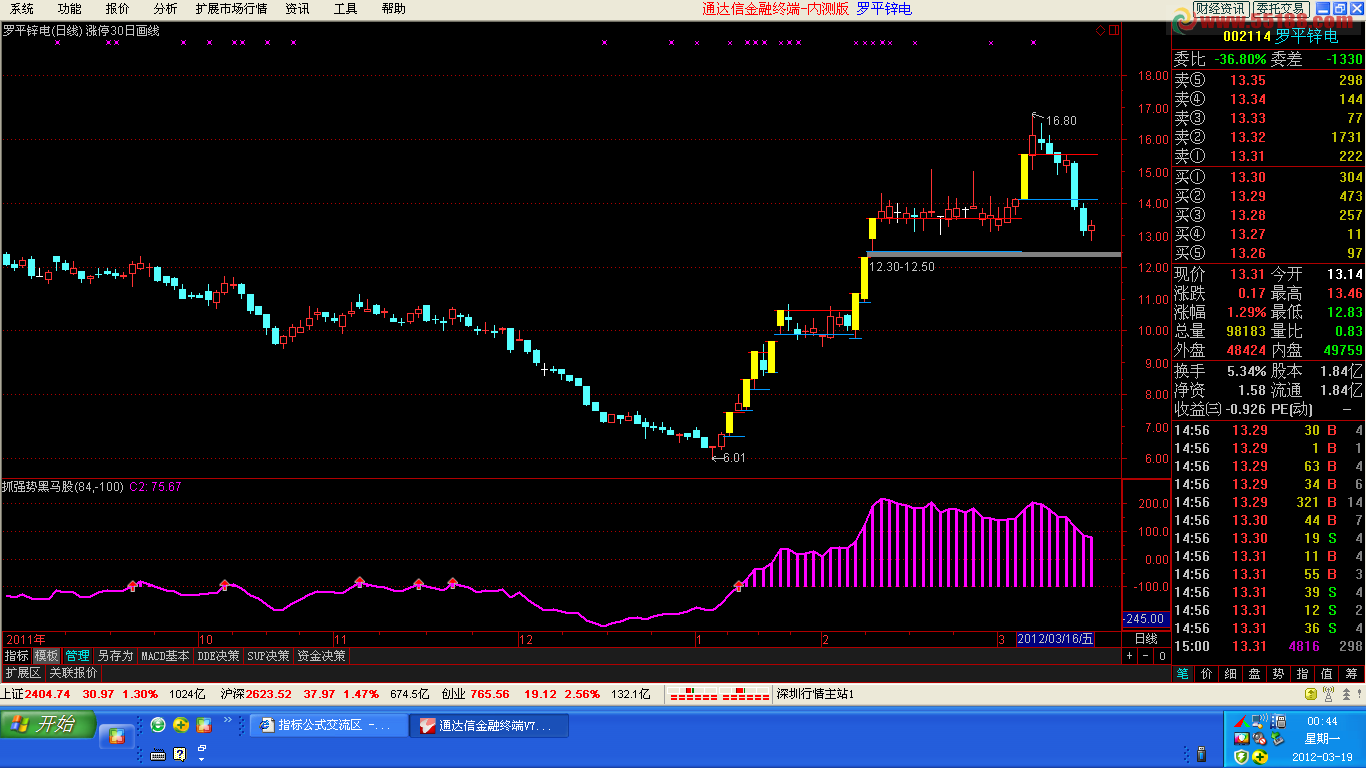This screenshot has width=1366, height=768.
Task: Open the 日线 period selector
Action: (1145, 638)
